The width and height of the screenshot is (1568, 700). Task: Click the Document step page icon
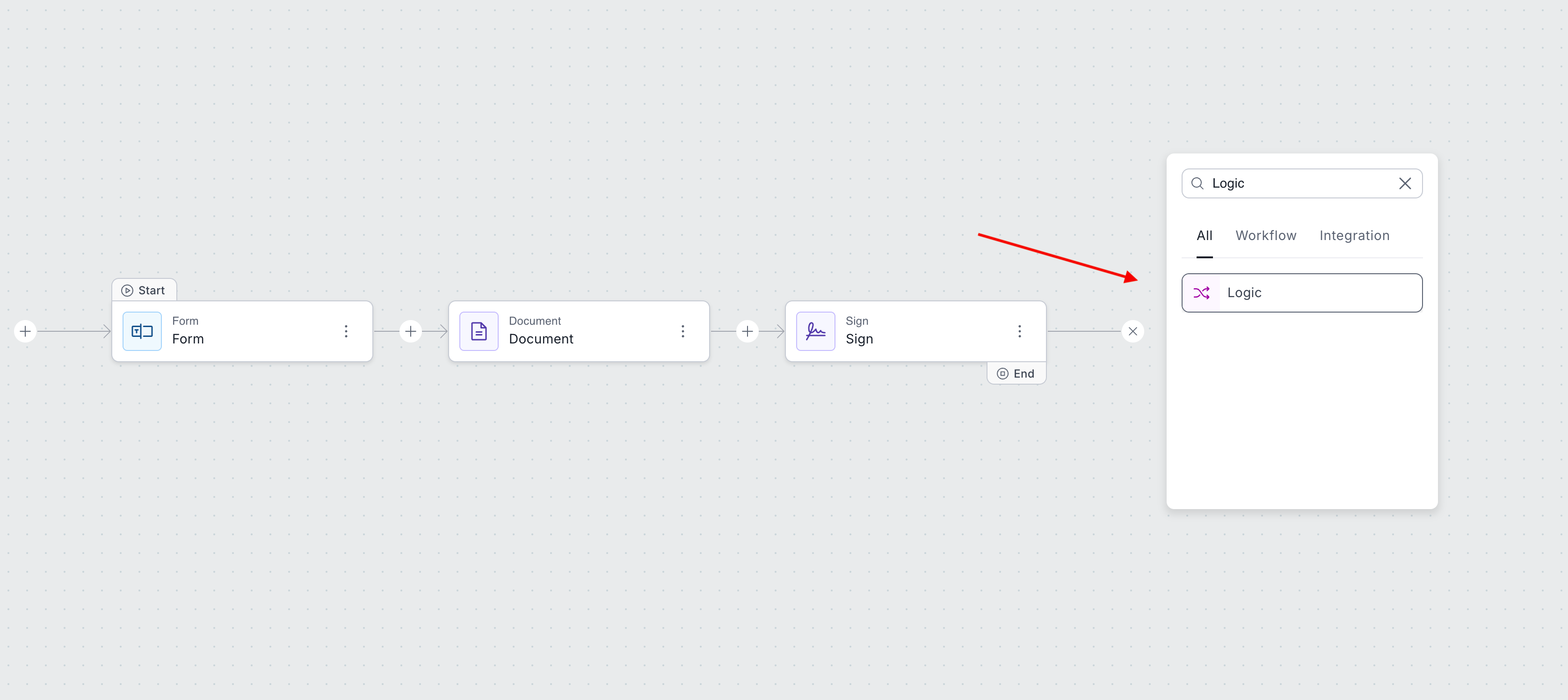479,331
